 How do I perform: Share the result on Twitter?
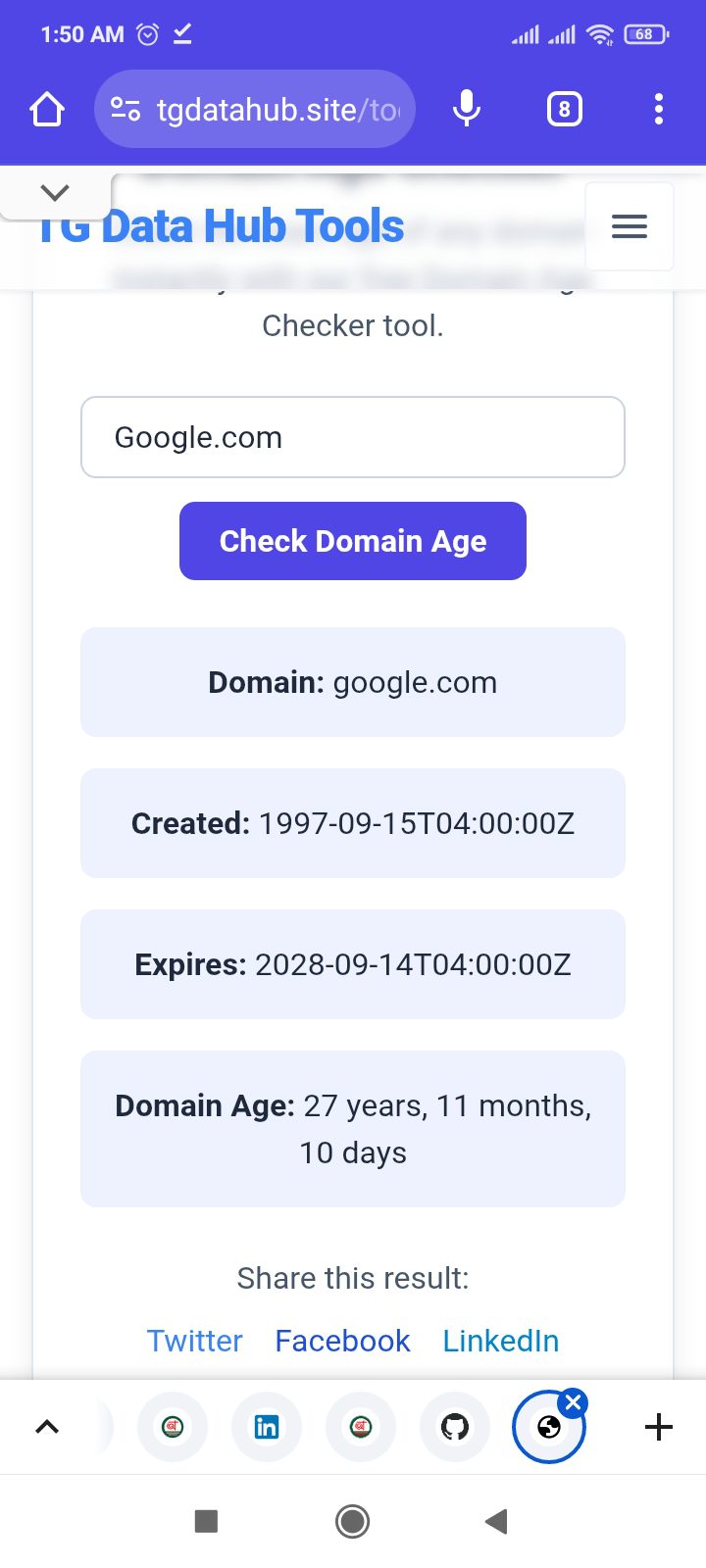(194, 1340)
